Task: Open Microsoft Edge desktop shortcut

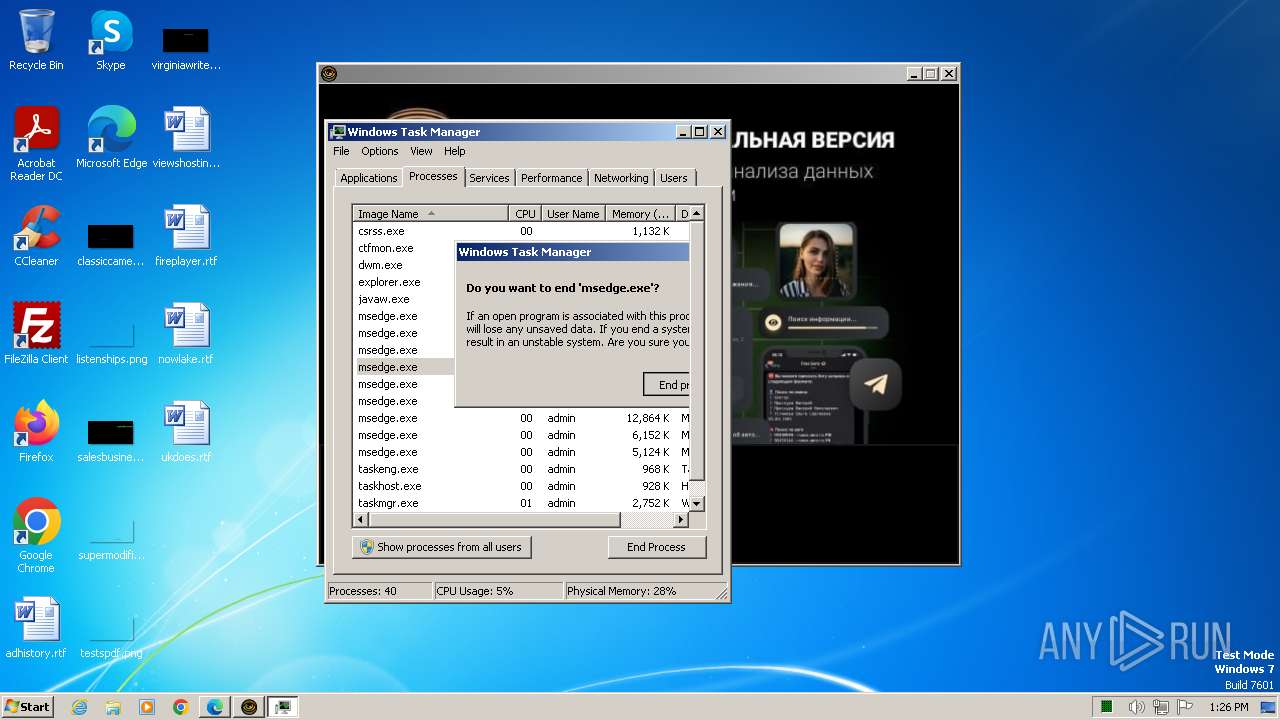Action: (x=111, y=137)
